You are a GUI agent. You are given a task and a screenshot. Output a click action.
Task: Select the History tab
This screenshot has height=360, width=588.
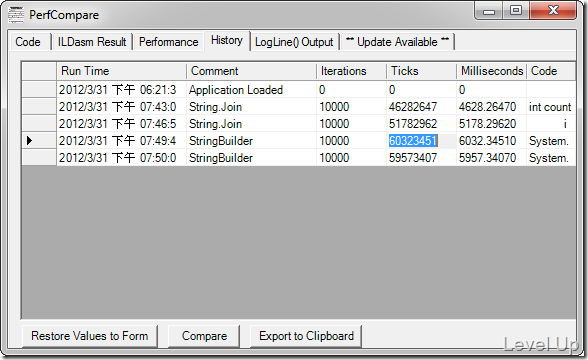227,40
